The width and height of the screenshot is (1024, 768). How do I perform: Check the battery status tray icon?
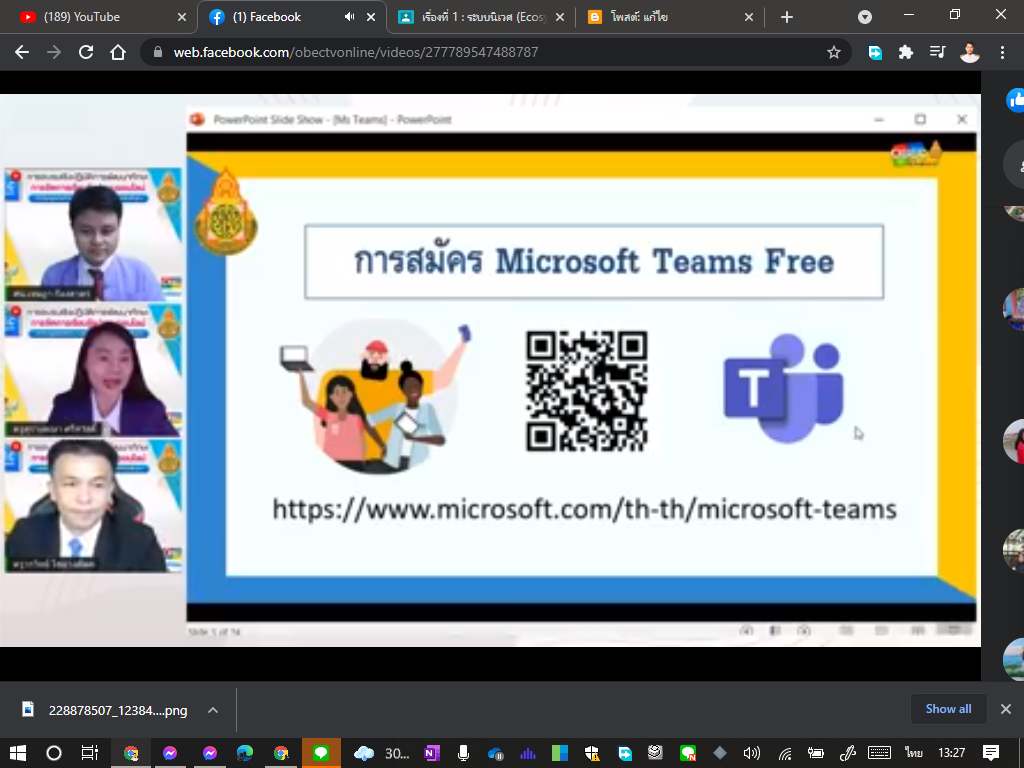pos(816,754)
